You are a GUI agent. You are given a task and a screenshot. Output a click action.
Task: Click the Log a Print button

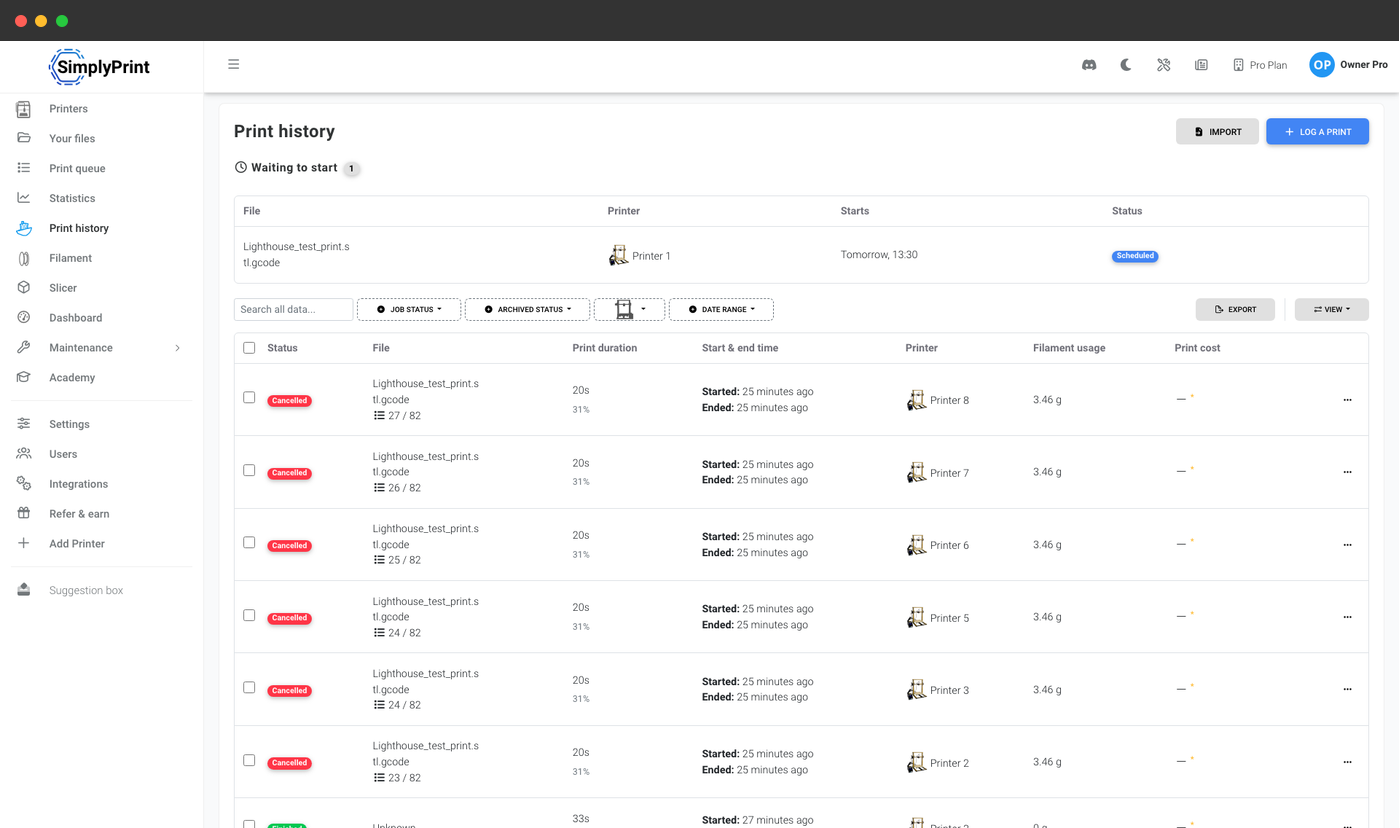[x=1317, y=132]
